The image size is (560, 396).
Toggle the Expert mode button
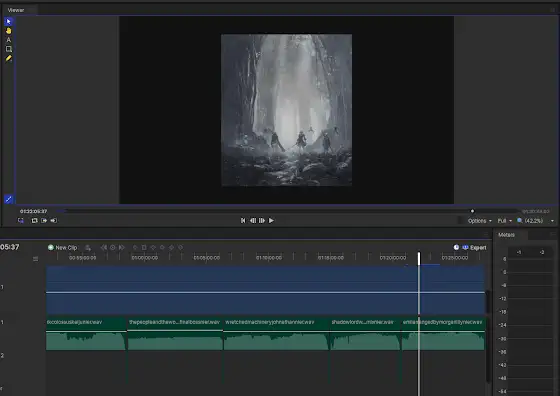(x=474, y=247)
